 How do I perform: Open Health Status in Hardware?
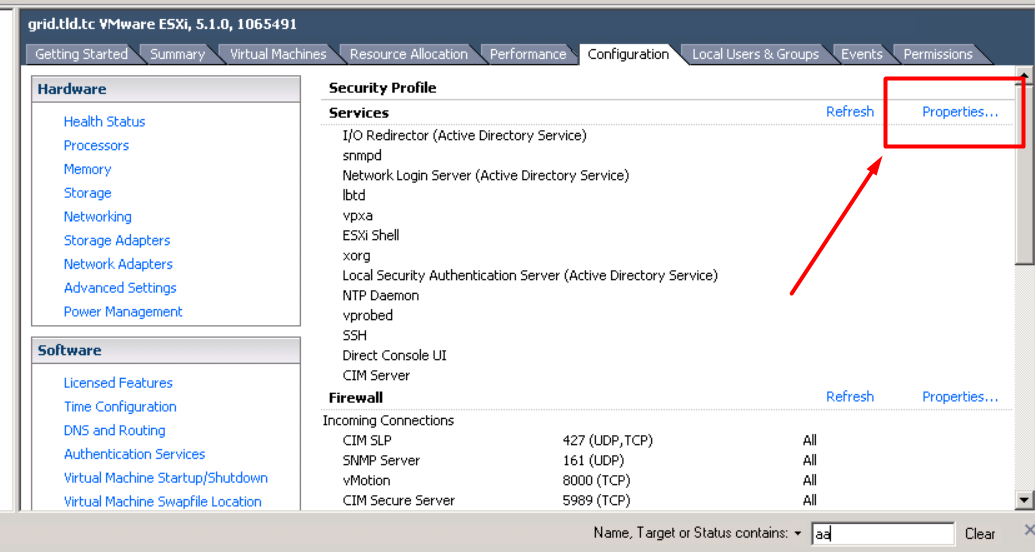click(x=104, y=121)
